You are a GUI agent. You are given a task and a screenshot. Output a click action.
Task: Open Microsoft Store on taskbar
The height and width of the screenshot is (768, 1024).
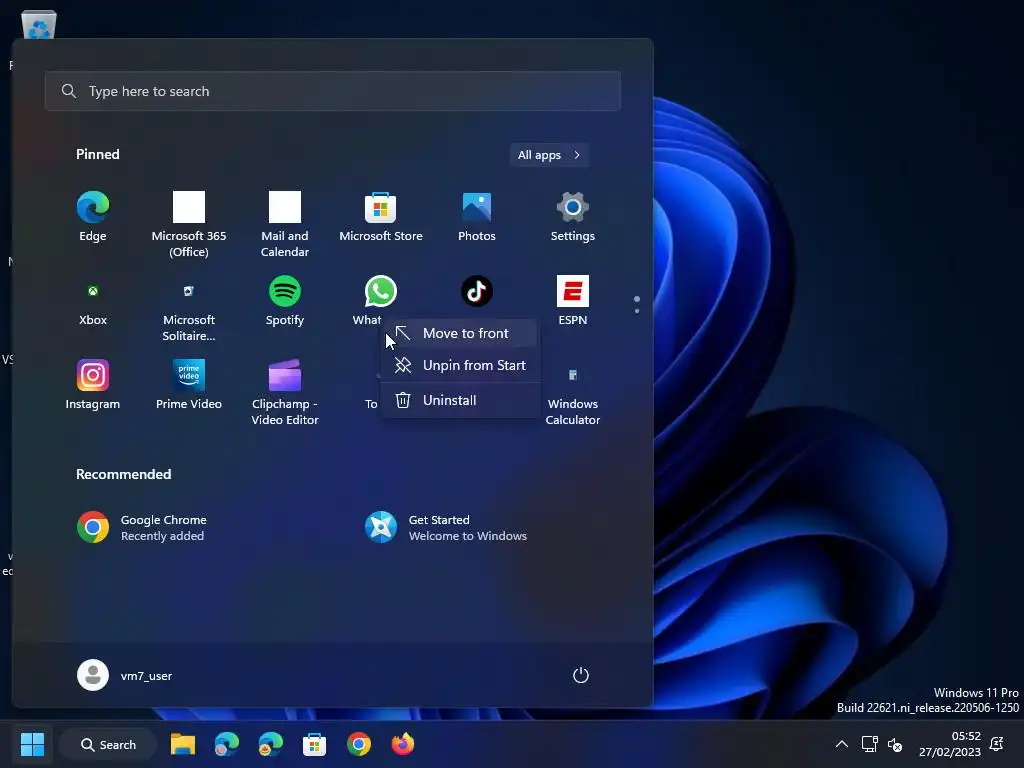click(x=314, y=744)
